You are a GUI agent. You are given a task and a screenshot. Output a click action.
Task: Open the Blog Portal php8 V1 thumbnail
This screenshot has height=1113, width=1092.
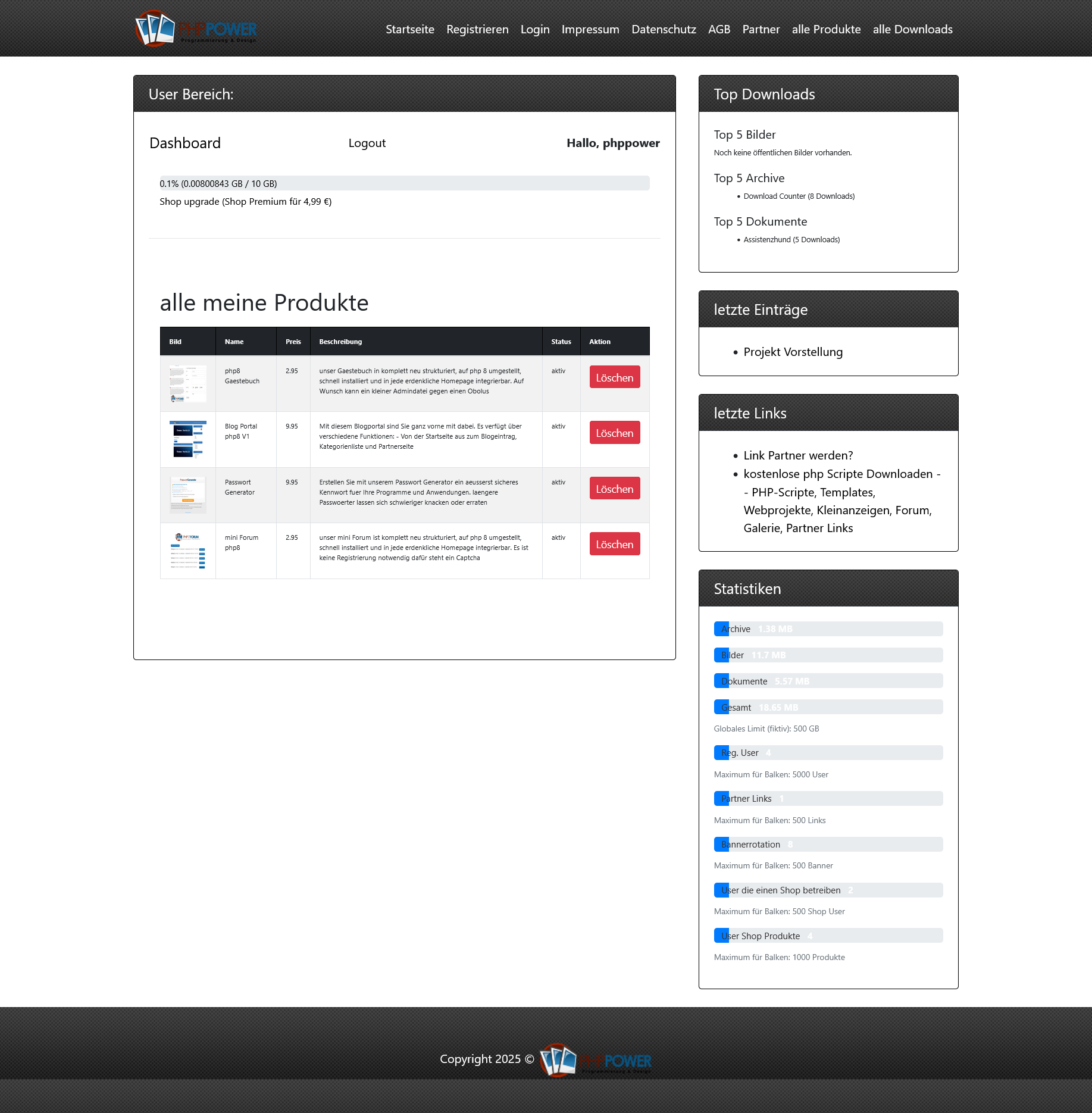pyautogui.click(x=187, y=439)
